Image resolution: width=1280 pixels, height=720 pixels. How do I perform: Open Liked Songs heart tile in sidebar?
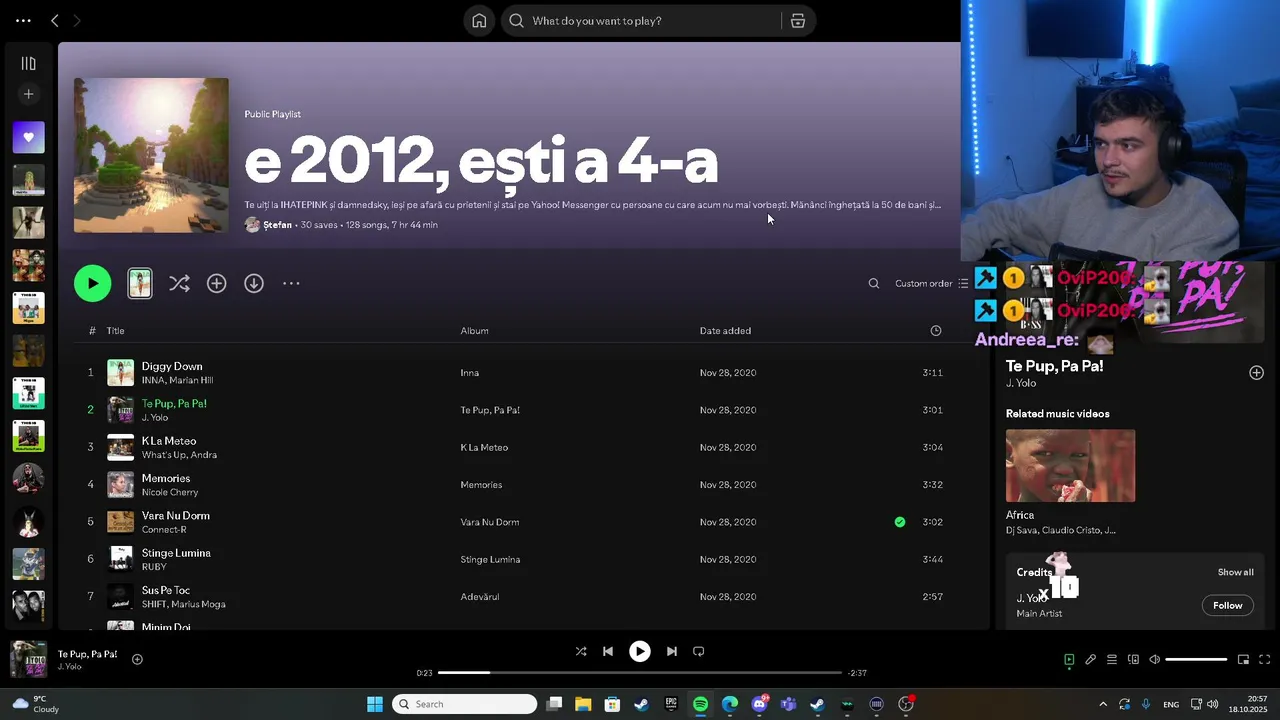pyautogui.click(x=28, y=137)
